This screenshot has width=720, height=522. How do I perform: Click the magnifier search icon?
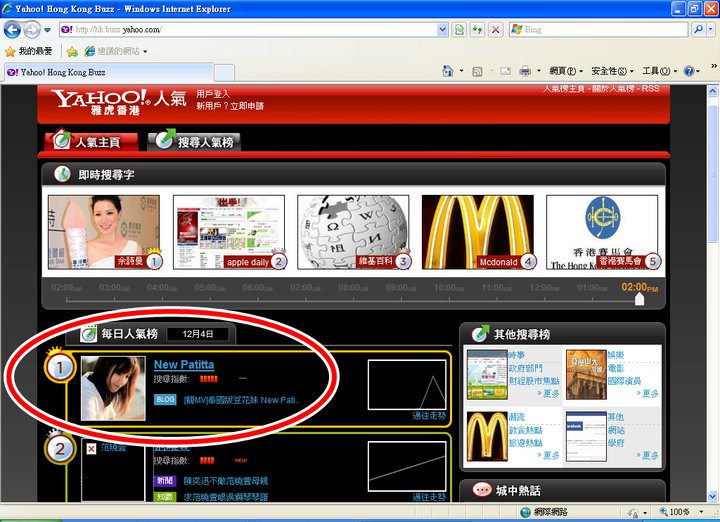tap(698, 30)
